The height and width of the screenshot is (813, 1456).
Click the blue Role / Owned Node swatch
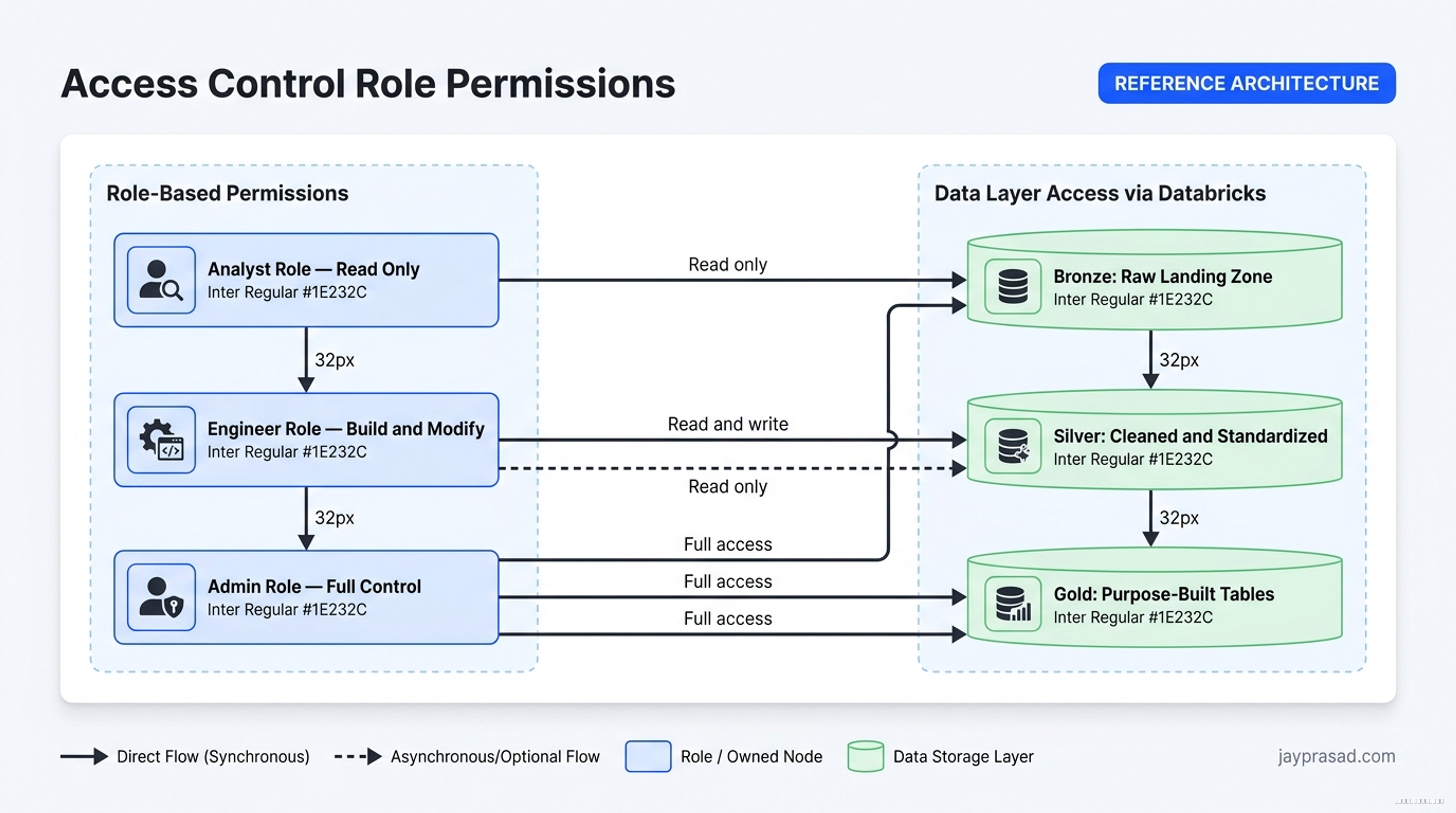point(648,756)
